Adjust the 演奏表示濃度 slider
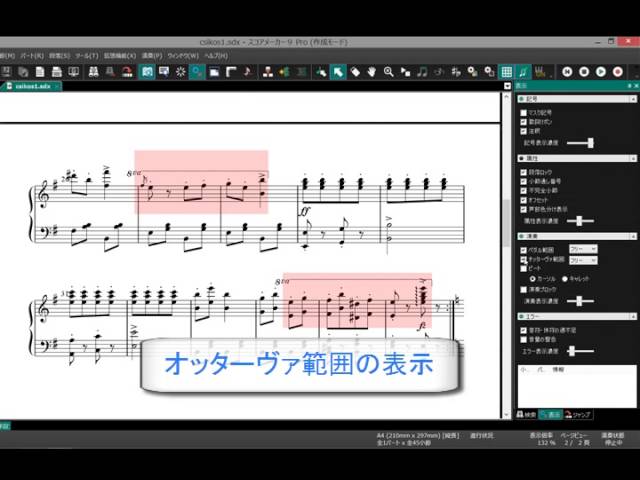The height and width of the screenshot is (480, 640). (x=580, y=301)
